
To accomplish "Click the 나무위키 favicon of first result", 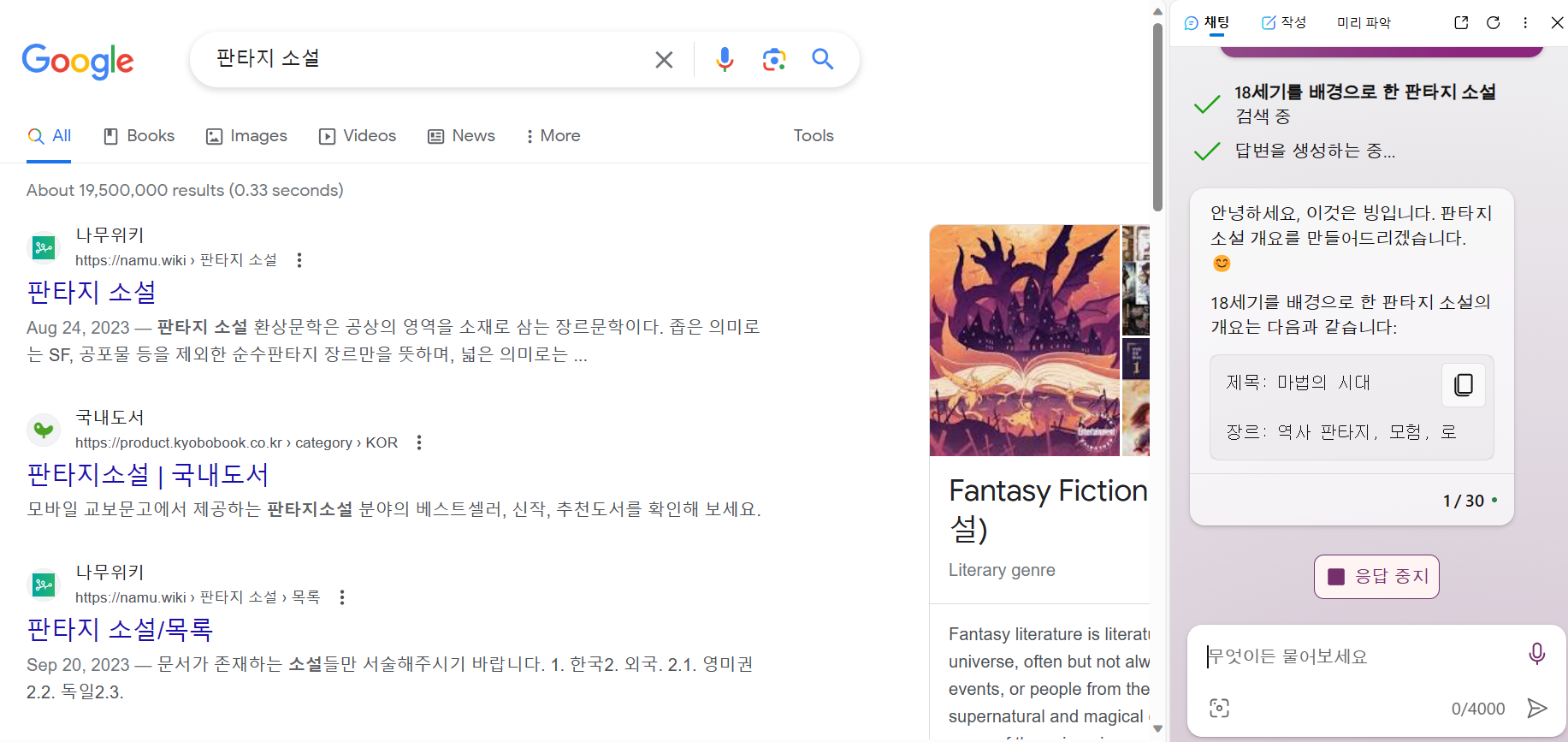I will [x=44, y=248].
